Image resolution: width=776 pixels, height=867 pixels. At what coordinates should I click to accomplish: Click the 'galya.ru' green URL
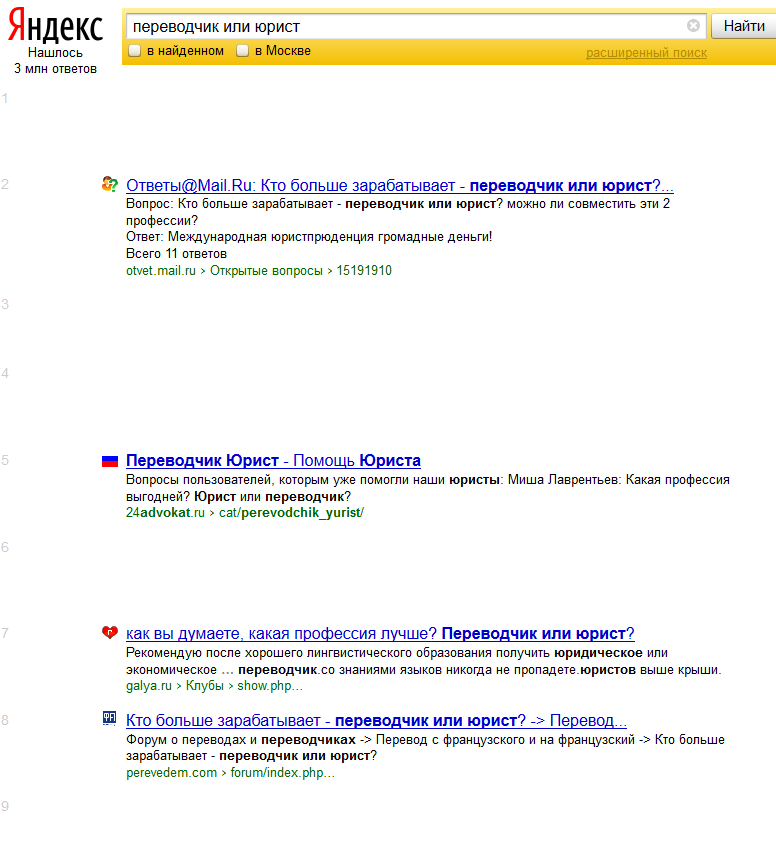(149, 686)
